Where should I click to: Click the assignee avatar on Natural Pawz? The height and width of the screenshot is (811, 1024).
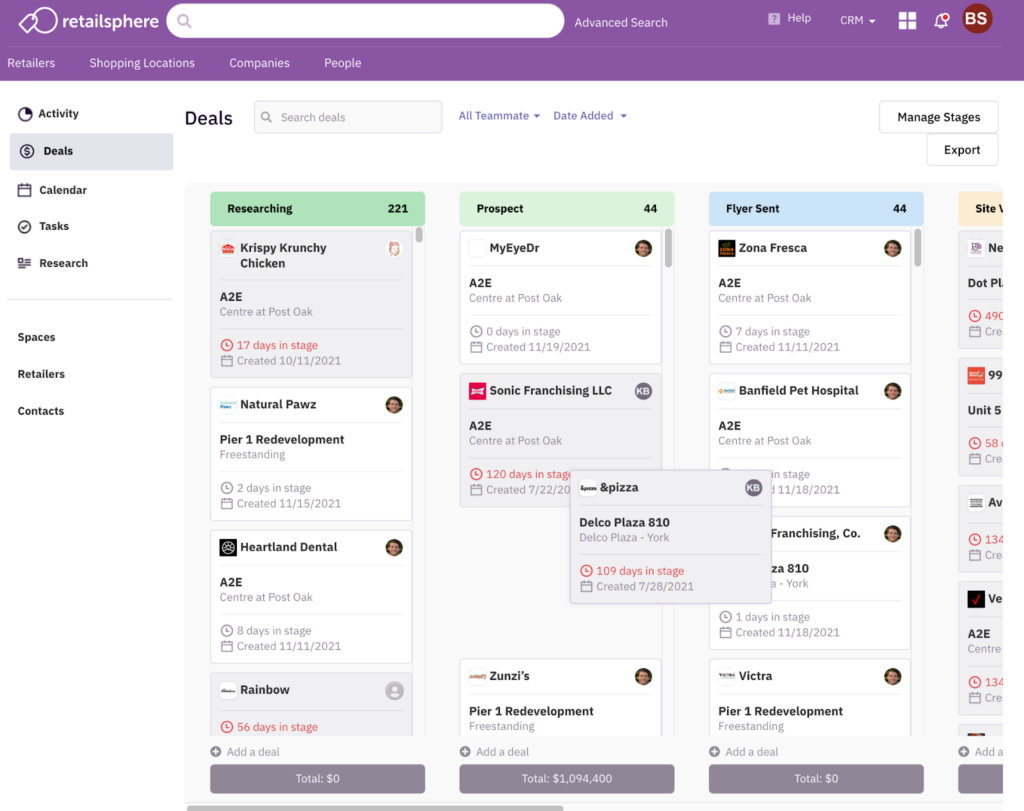[x=394, y=405]
